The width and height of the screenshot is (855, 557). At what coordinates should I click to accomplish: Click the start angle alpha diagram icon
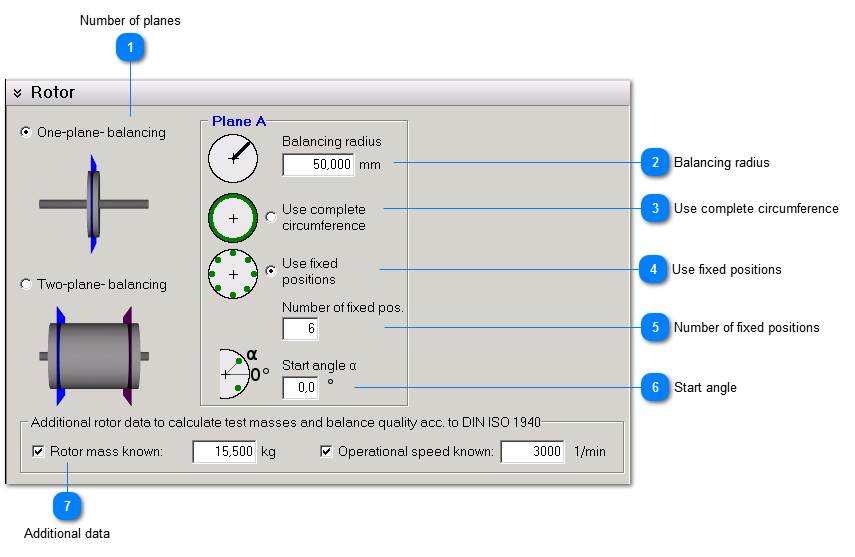point(240,374)
